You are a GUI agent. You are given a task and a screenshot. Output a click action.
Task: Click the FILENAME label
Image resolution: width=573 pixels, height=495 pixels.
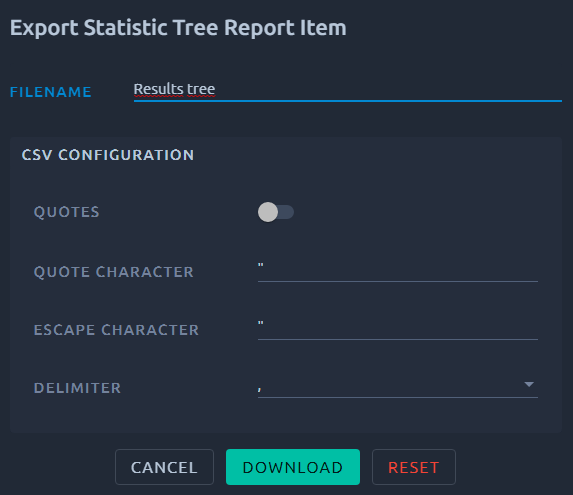tap(51, 92)
